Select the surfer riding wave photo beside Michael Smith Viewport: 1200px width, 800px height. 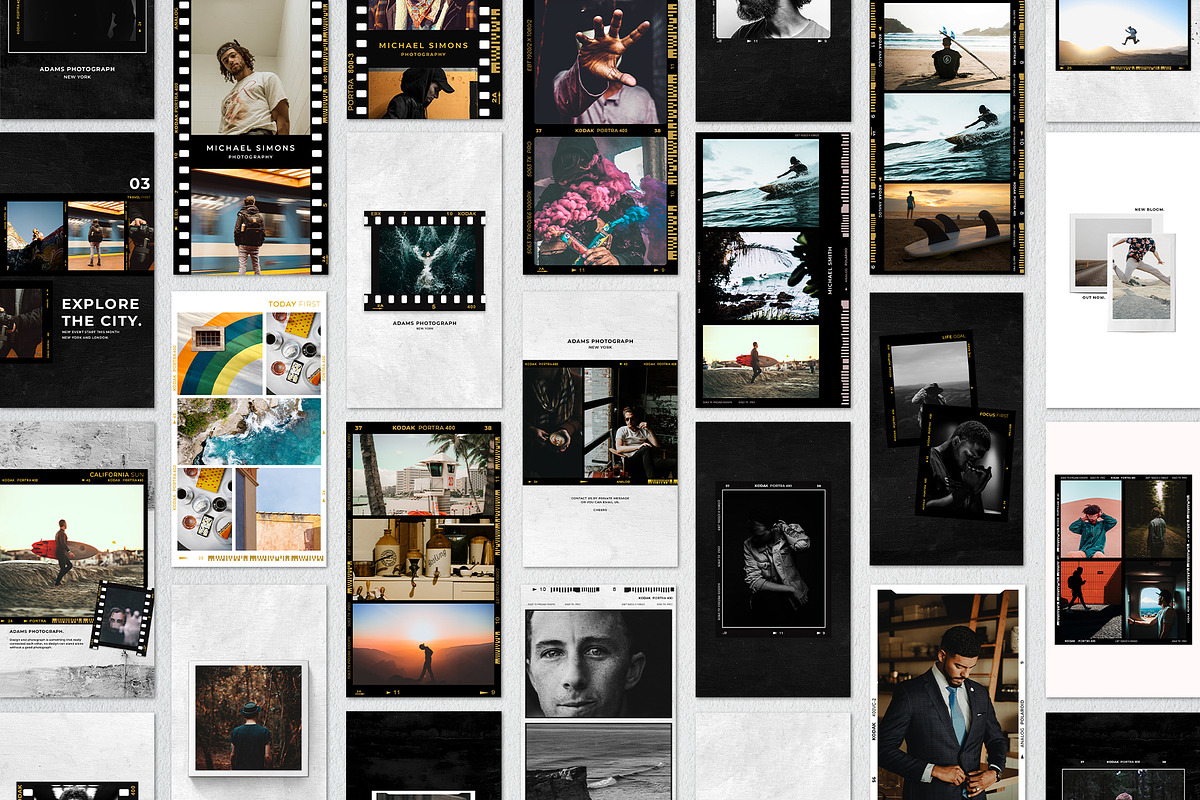[x=760, y=183]
